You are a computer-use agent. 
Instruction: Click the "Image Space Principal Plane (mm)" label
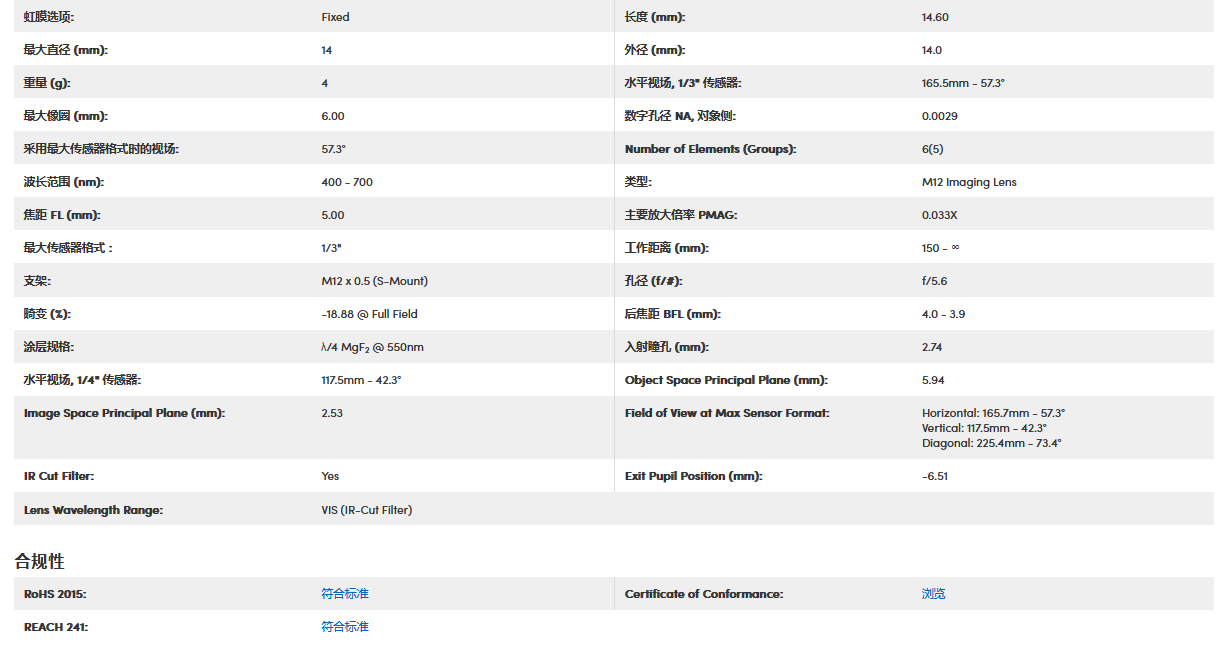124,413
